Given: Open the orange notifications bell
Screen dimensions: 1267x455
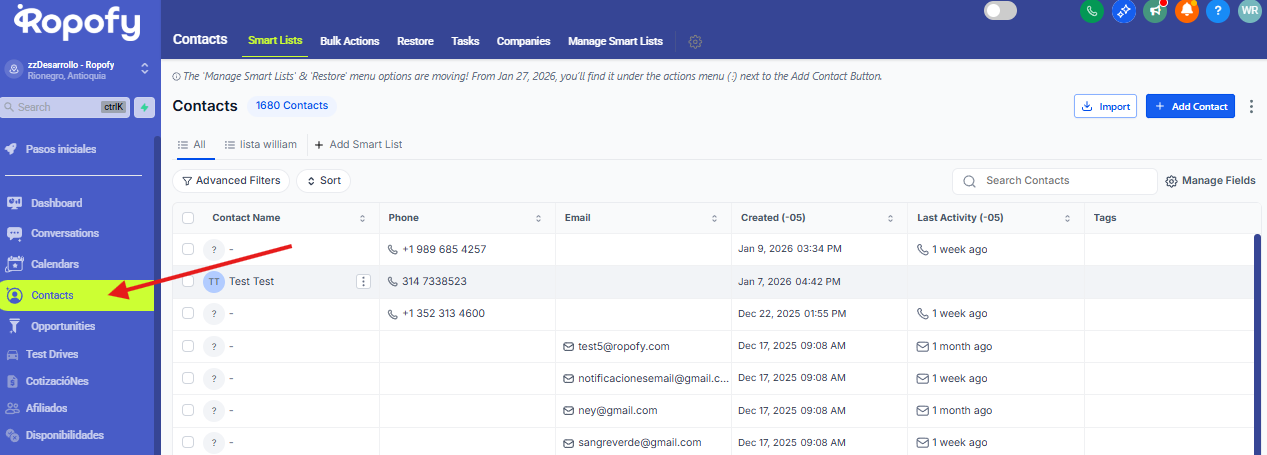Looking at the screenshot, I should click(x=1187, y=11).
